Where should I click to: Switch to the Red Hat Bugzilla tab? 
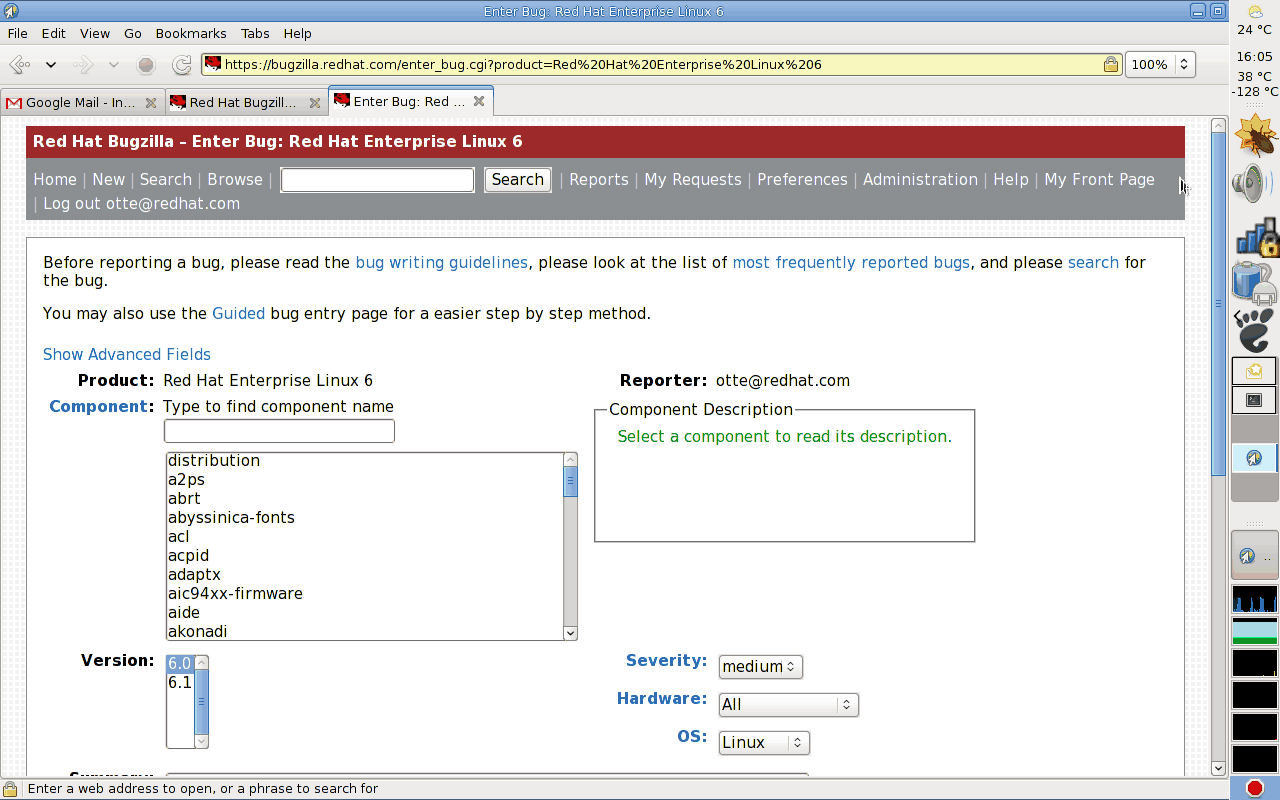(x=243, y=102)
